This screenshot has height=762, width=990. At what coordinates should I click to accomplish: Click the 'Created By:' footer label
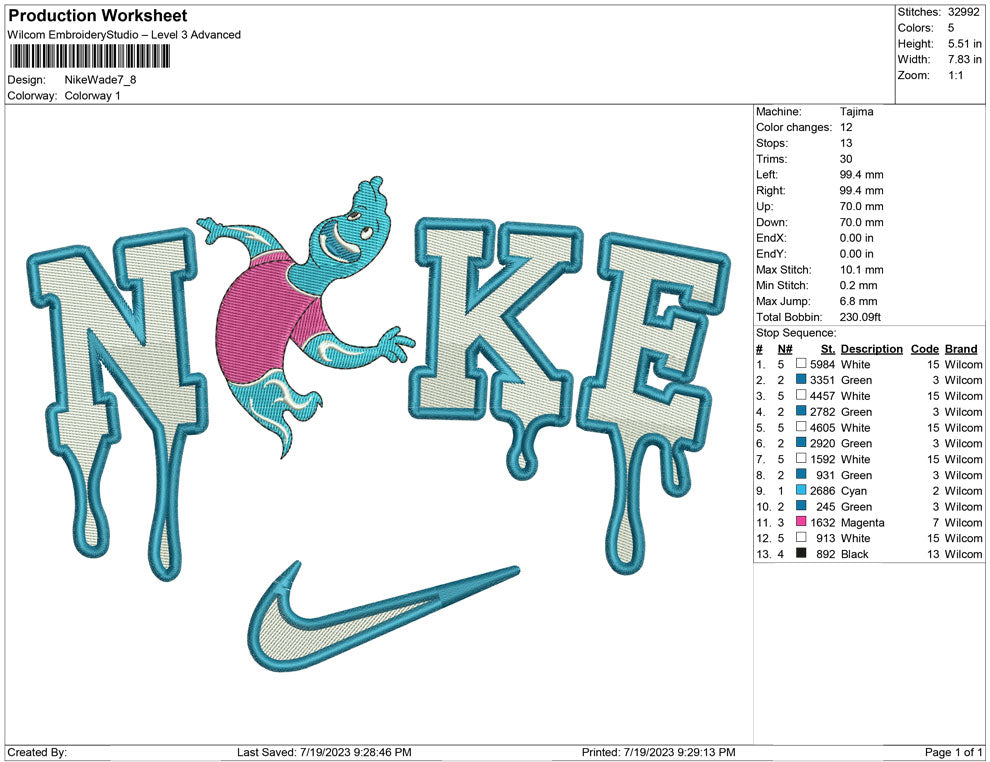[x=37, y=752]
